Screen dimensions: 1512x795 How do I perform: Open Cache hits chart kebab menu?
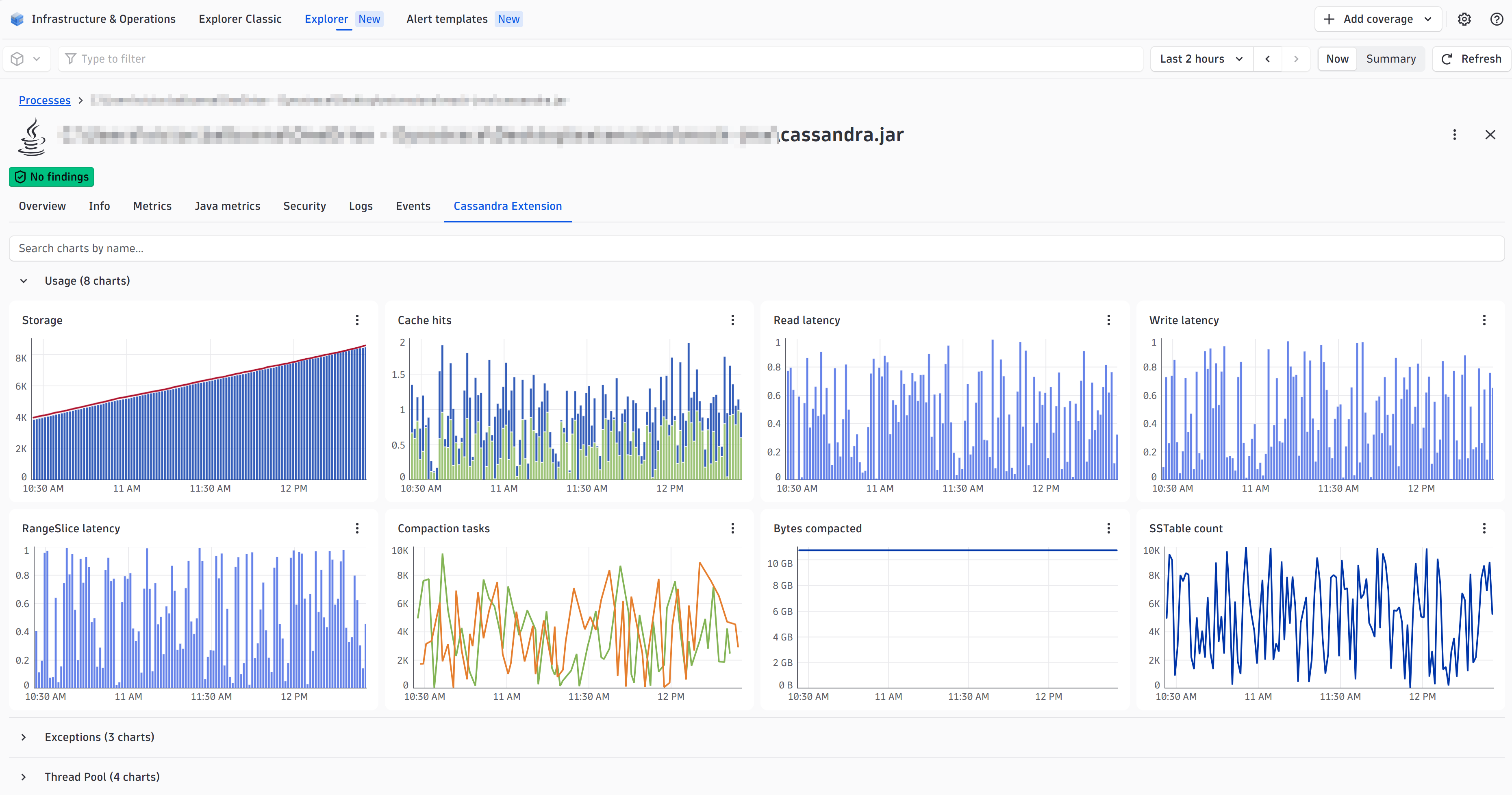pos(732,320)
